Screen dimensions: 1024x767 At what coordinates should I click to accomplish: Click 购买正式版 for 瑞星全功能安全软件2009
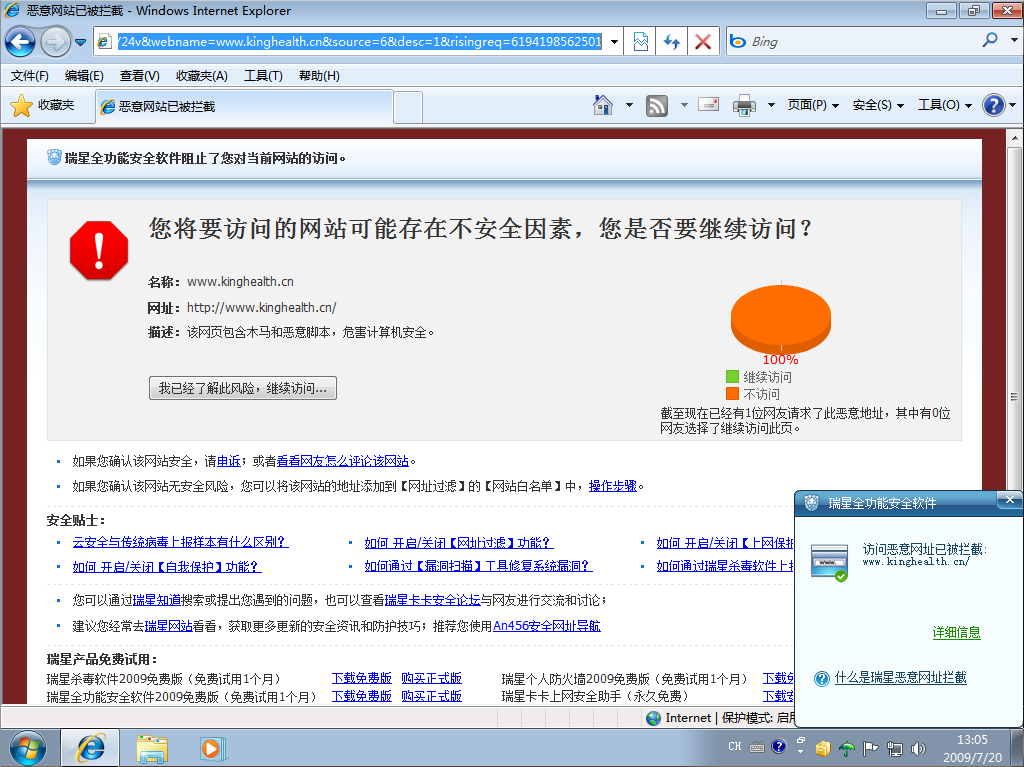(x=432, y=696)
